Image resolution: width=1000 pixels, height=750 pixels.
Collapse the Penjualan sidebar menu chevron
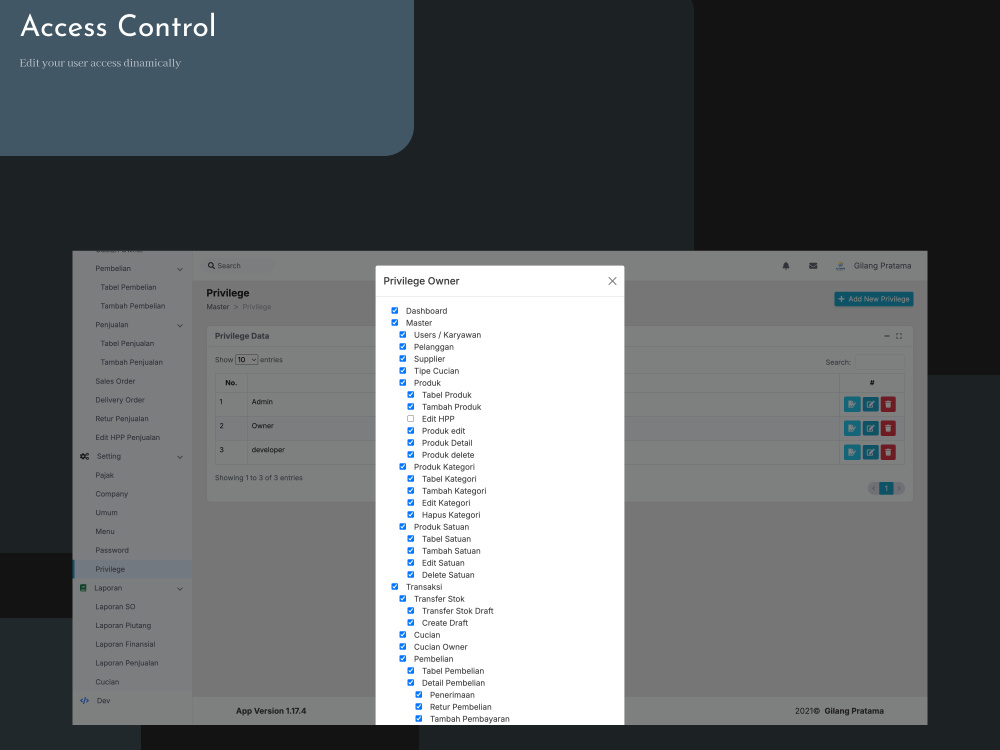click(x=180, y=325)
